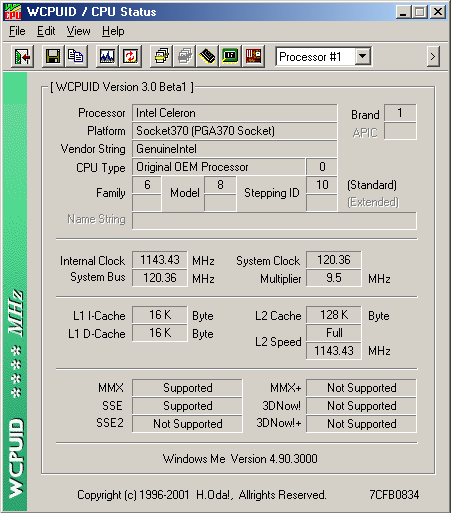This screenshot has height=513, width=452.
Task: Click the red refresh icon
Action: [x=130, y=57]
